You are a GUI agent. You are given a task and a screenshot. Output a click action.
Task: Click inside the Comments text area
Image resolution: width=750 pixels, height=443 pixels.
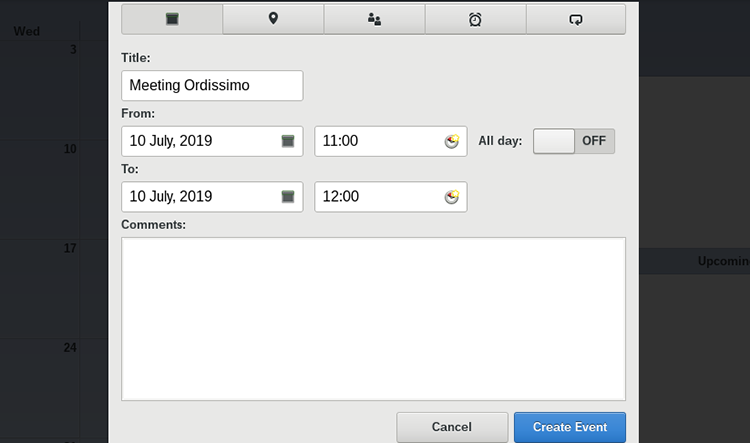pos(374,319)
